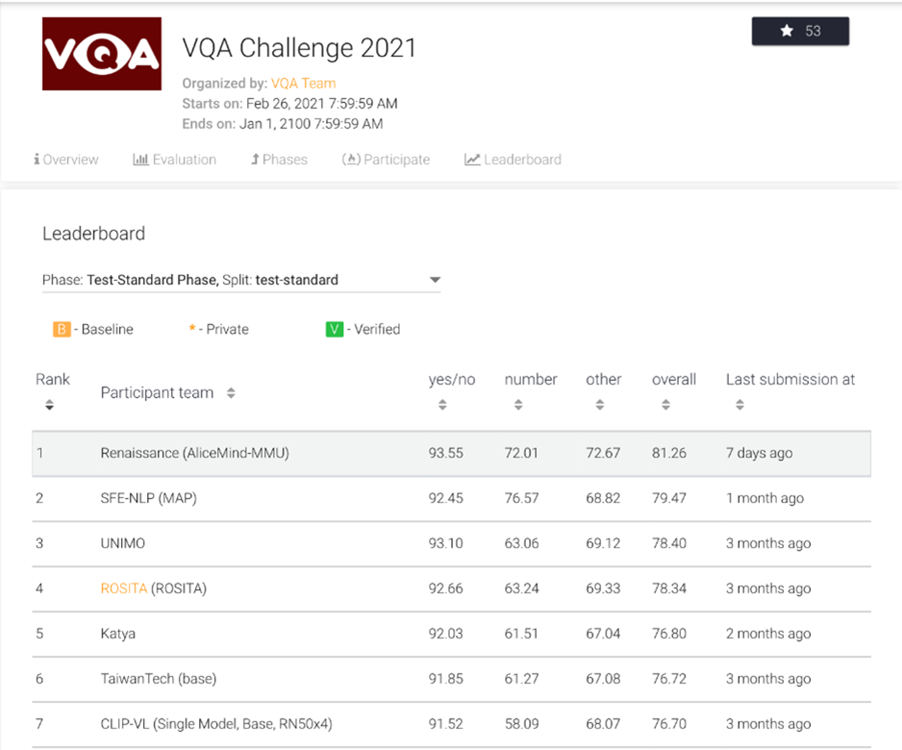Sort by Last submission at arrows

point(739,405)
